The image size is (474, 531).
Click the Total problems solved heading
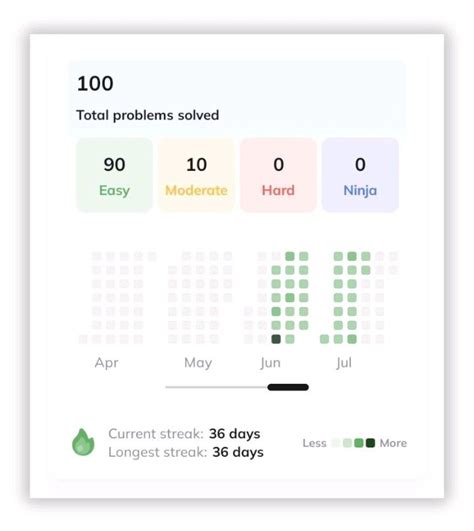(148, 115)
